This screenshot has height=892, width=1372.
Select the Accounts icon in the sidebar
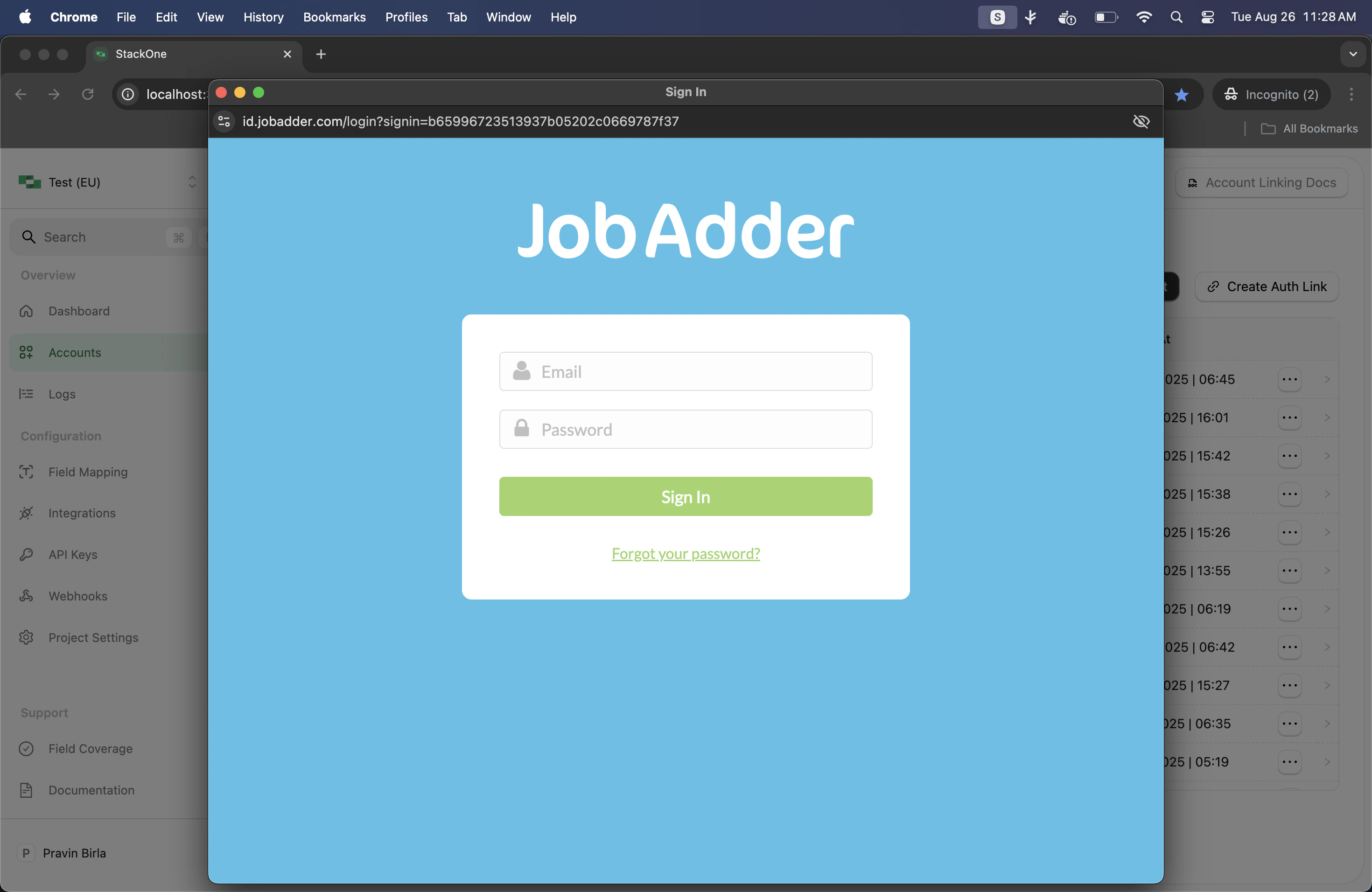coord(27,353)
